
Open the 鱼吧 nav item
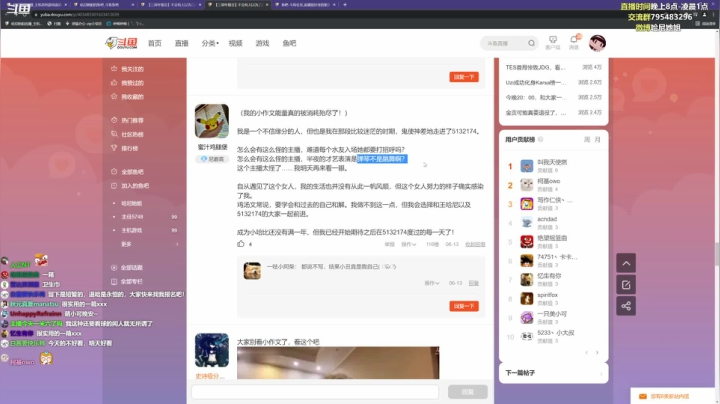pos(289,43)
